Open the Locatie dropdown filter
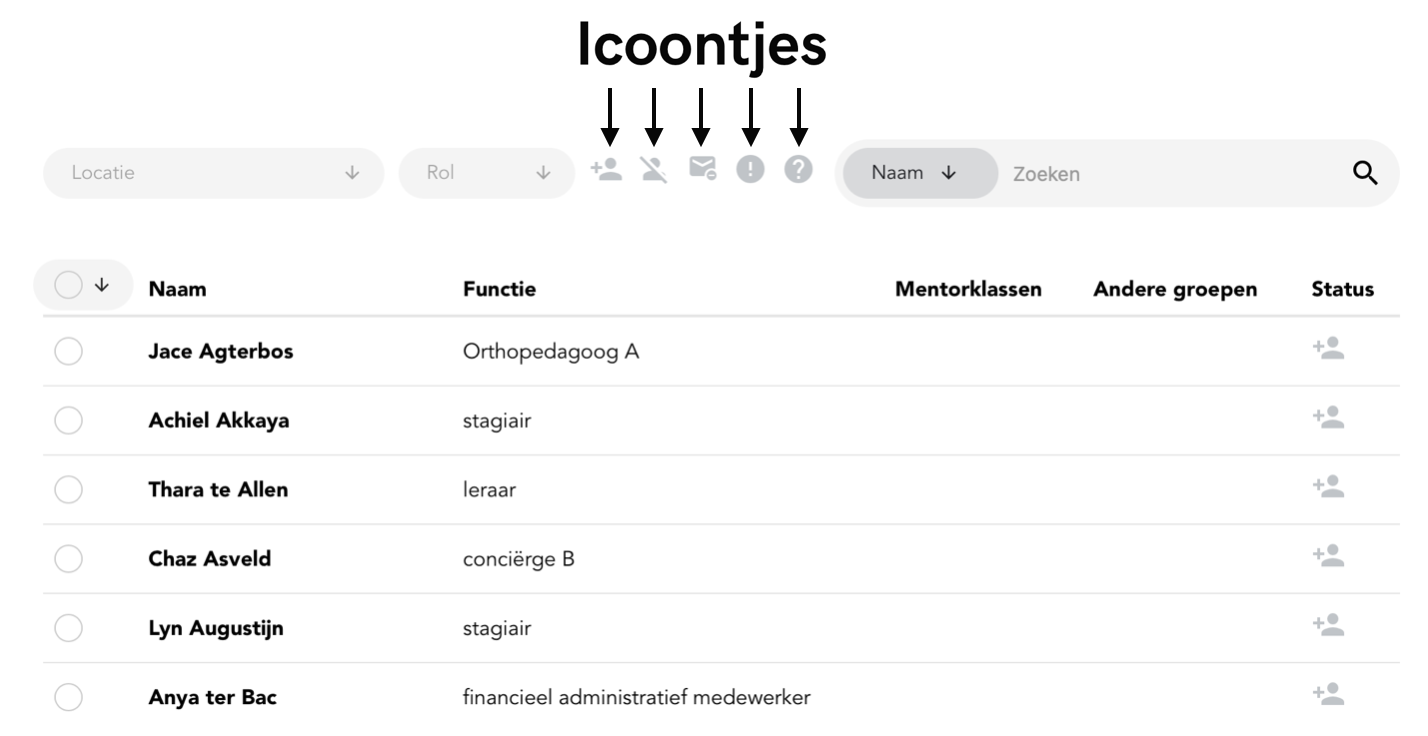1428x736 pixels. 213,173
